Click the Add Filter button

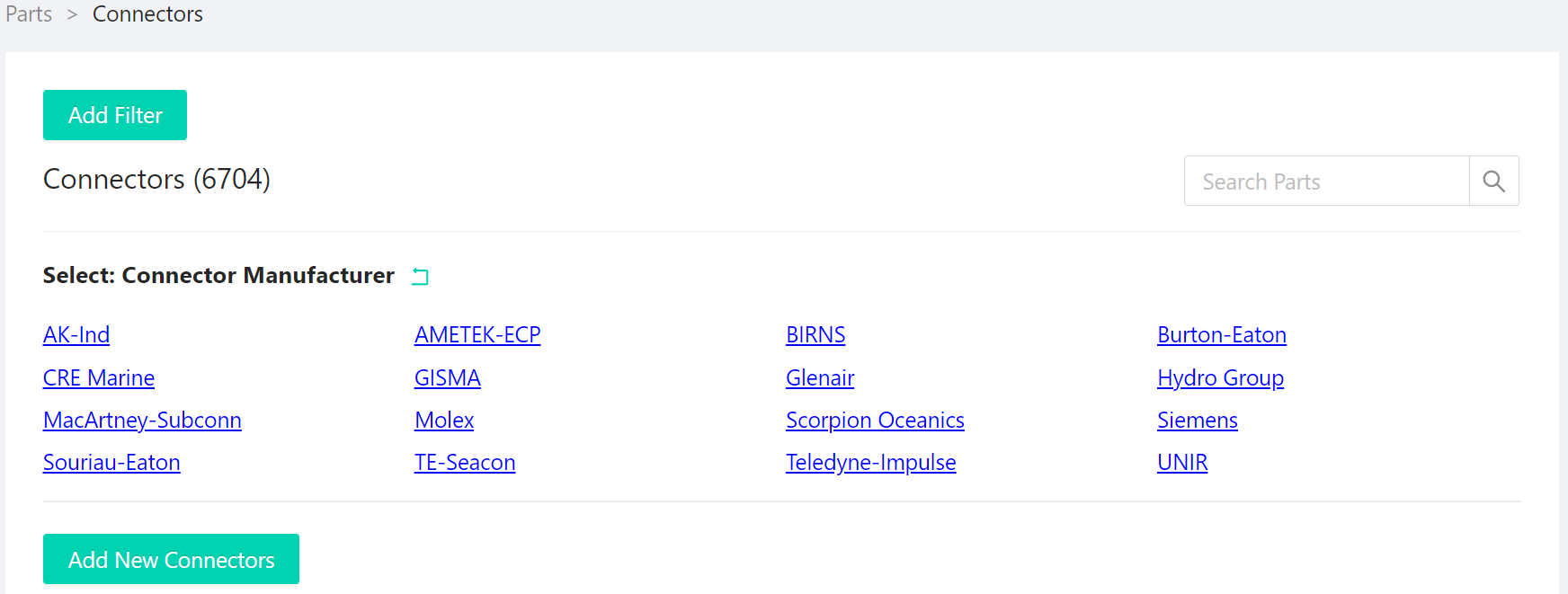click(x=115, y=115)
